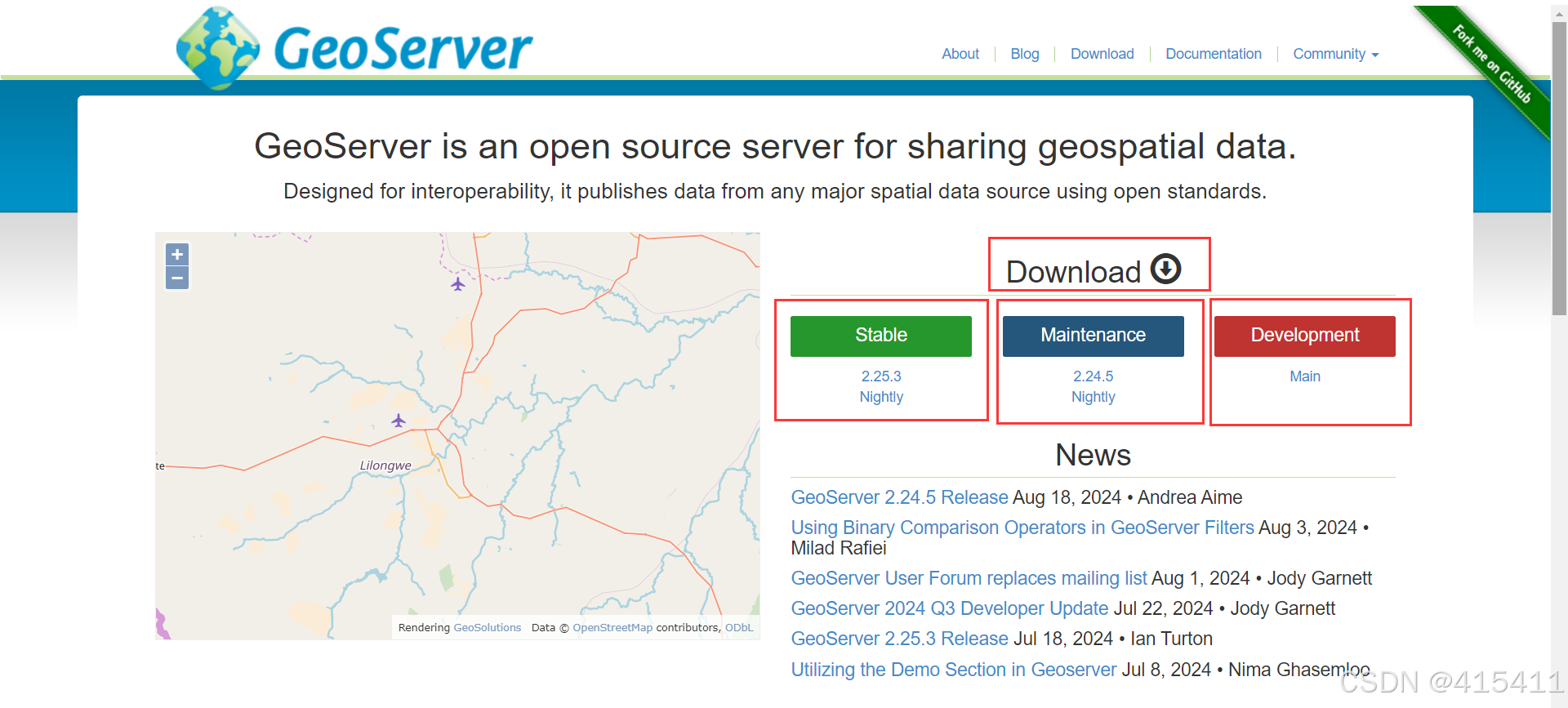This screenshot has height=708, width=1568.
Task: Click the Lilongwe label on the map
Action: [x=385, y=465]
